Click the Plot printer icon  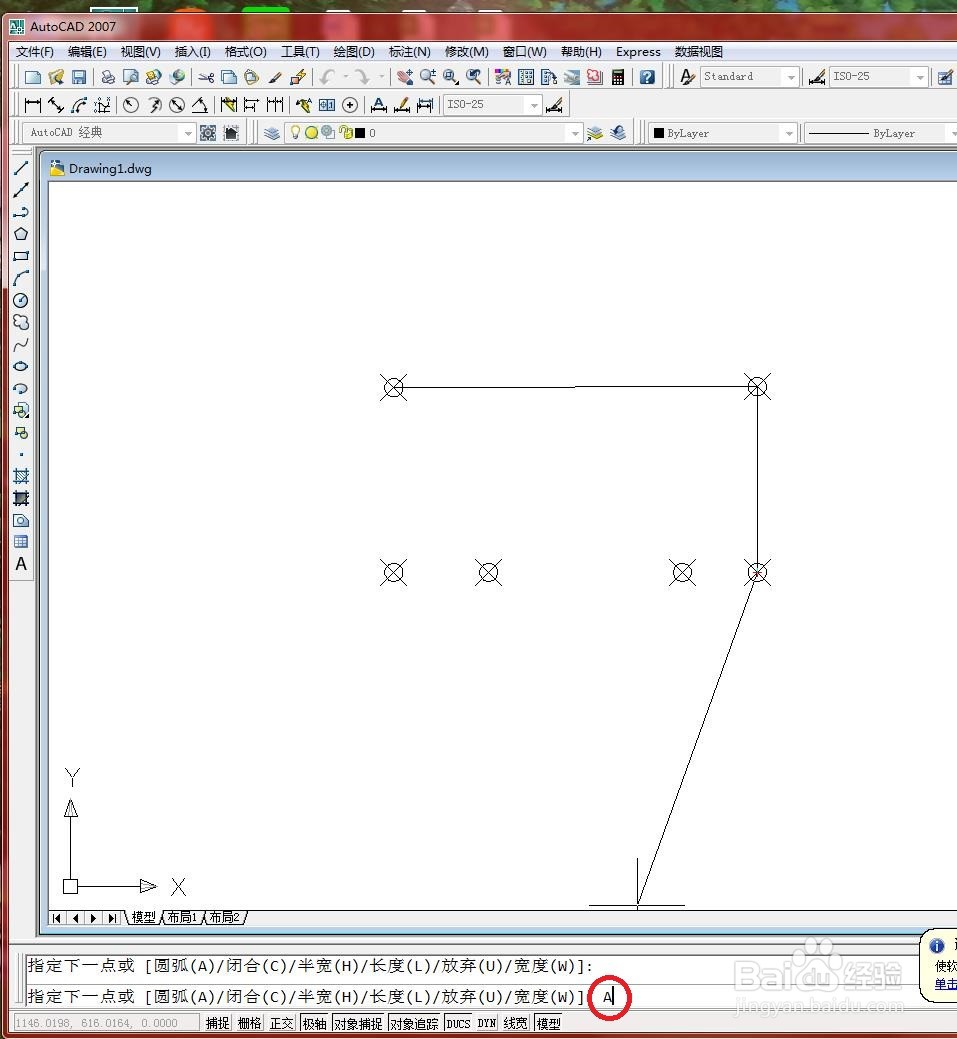[107, 77]
